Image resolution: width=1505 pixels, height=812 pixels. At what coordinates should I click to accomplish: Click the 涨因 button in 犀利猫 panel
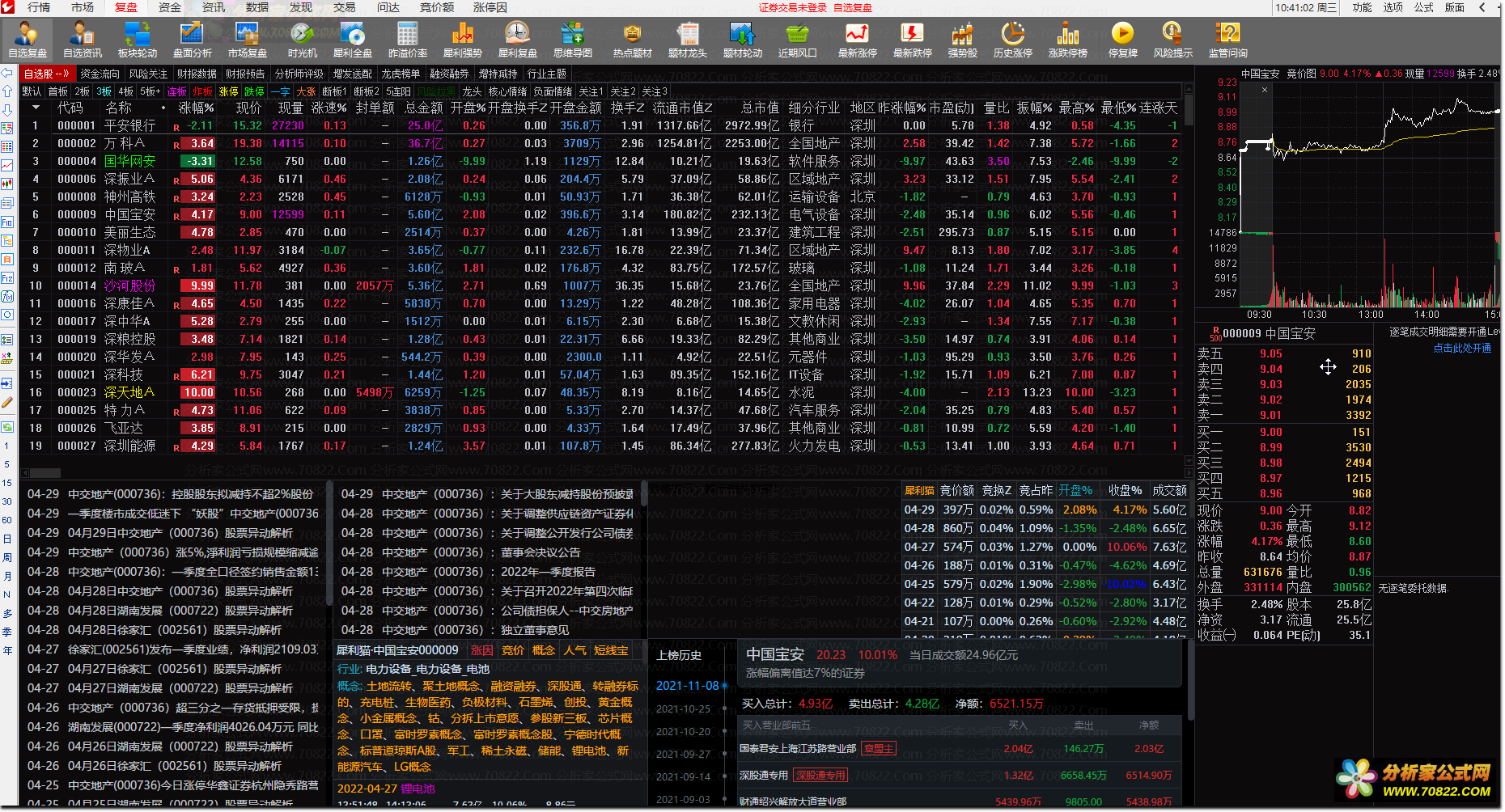pos(482,650)
